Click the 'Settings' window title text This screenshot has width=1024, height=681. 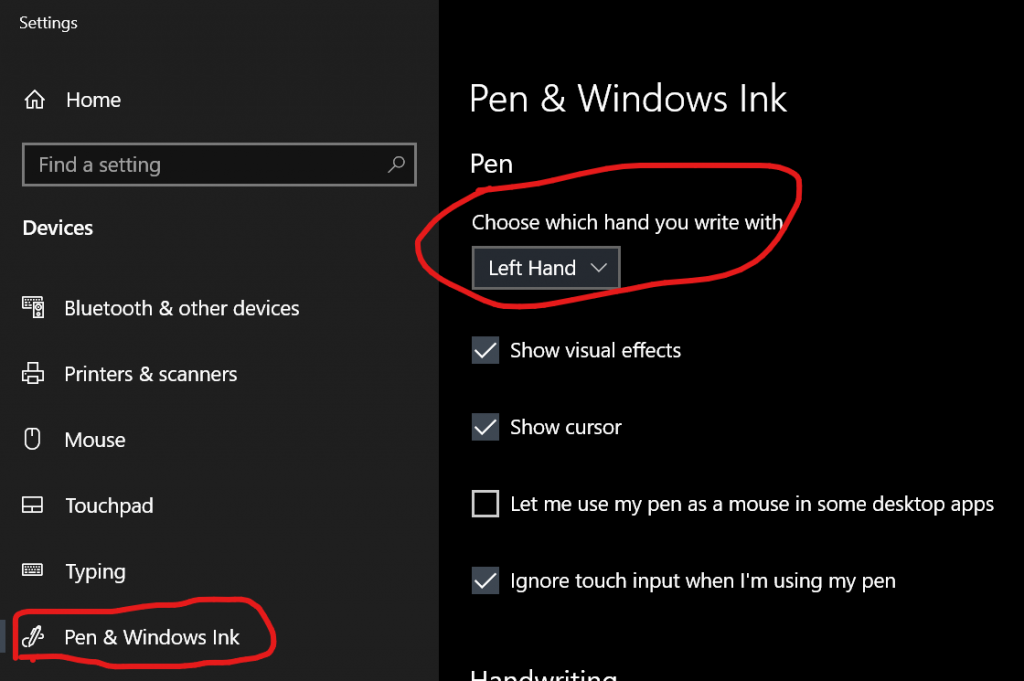(48, 23)
